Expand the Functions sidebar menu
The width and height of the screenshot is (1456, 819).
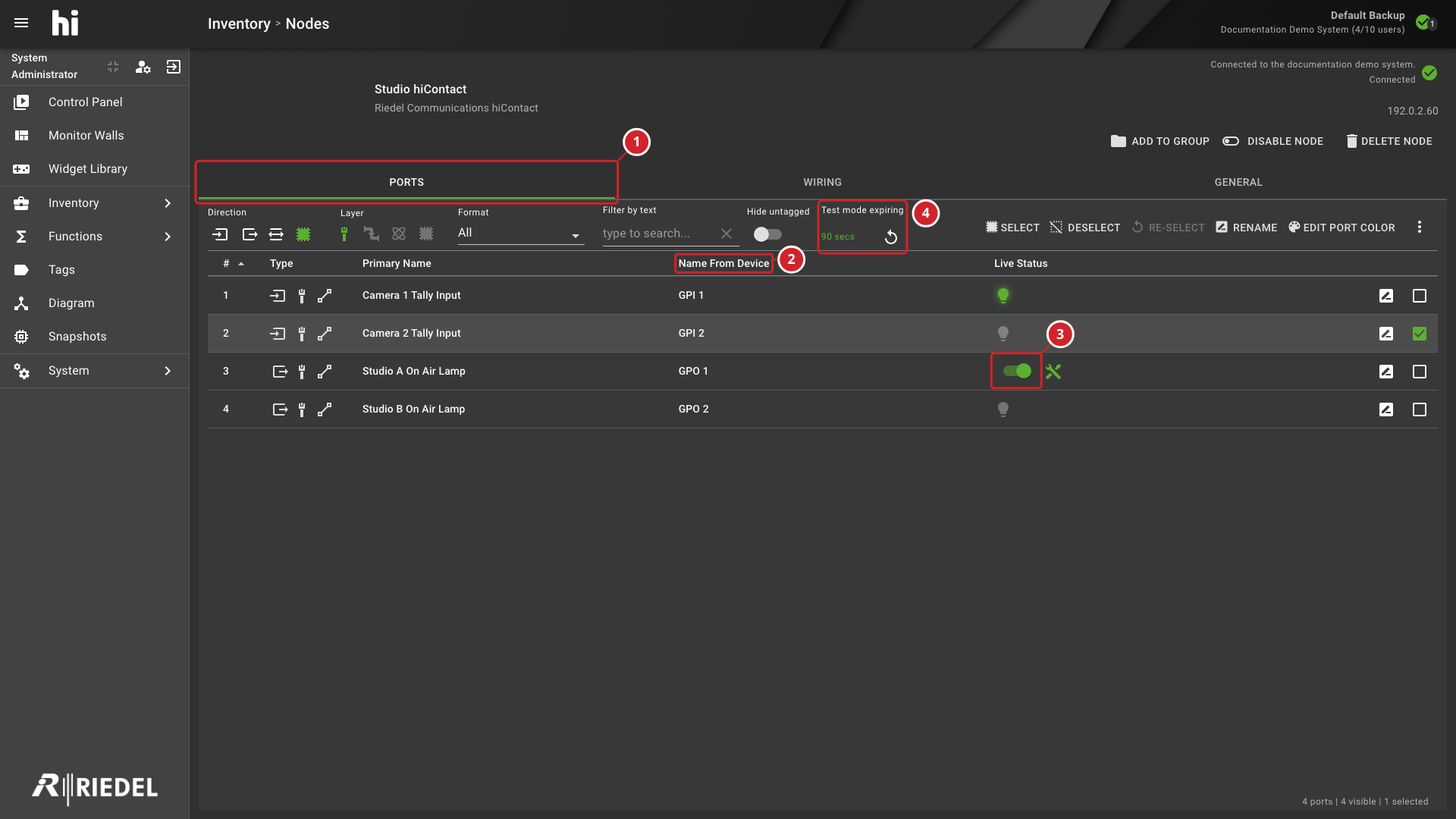point(94,237)
